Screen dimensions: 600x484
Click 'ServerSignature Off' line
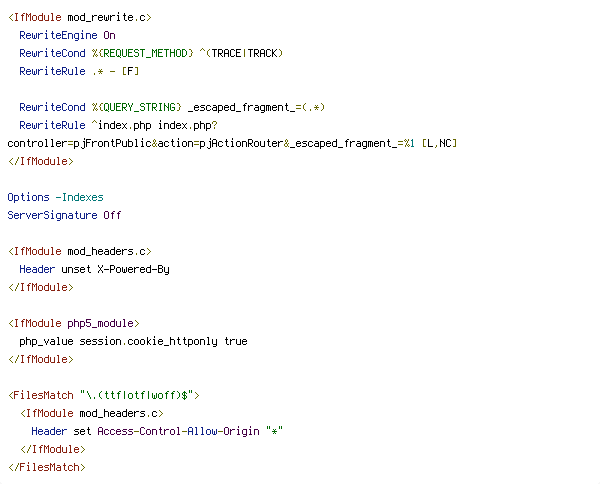[x=64, y=215]
